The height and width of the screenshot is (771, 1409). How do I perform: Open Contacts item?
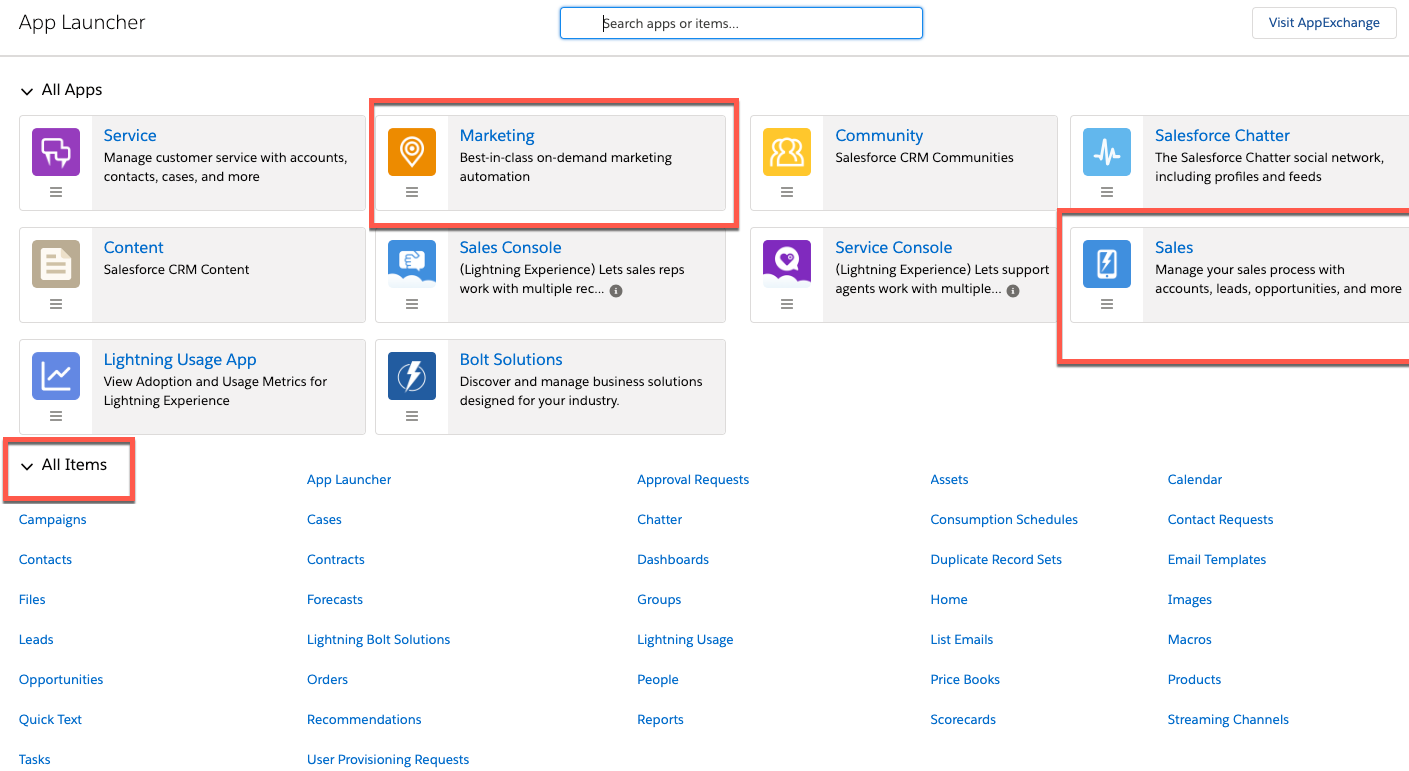(x=45, y=560)
